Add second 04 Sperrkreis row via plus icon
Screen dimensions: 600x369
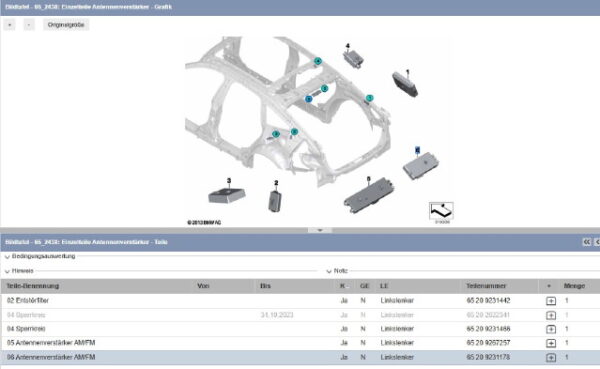[x=551, y=329]
